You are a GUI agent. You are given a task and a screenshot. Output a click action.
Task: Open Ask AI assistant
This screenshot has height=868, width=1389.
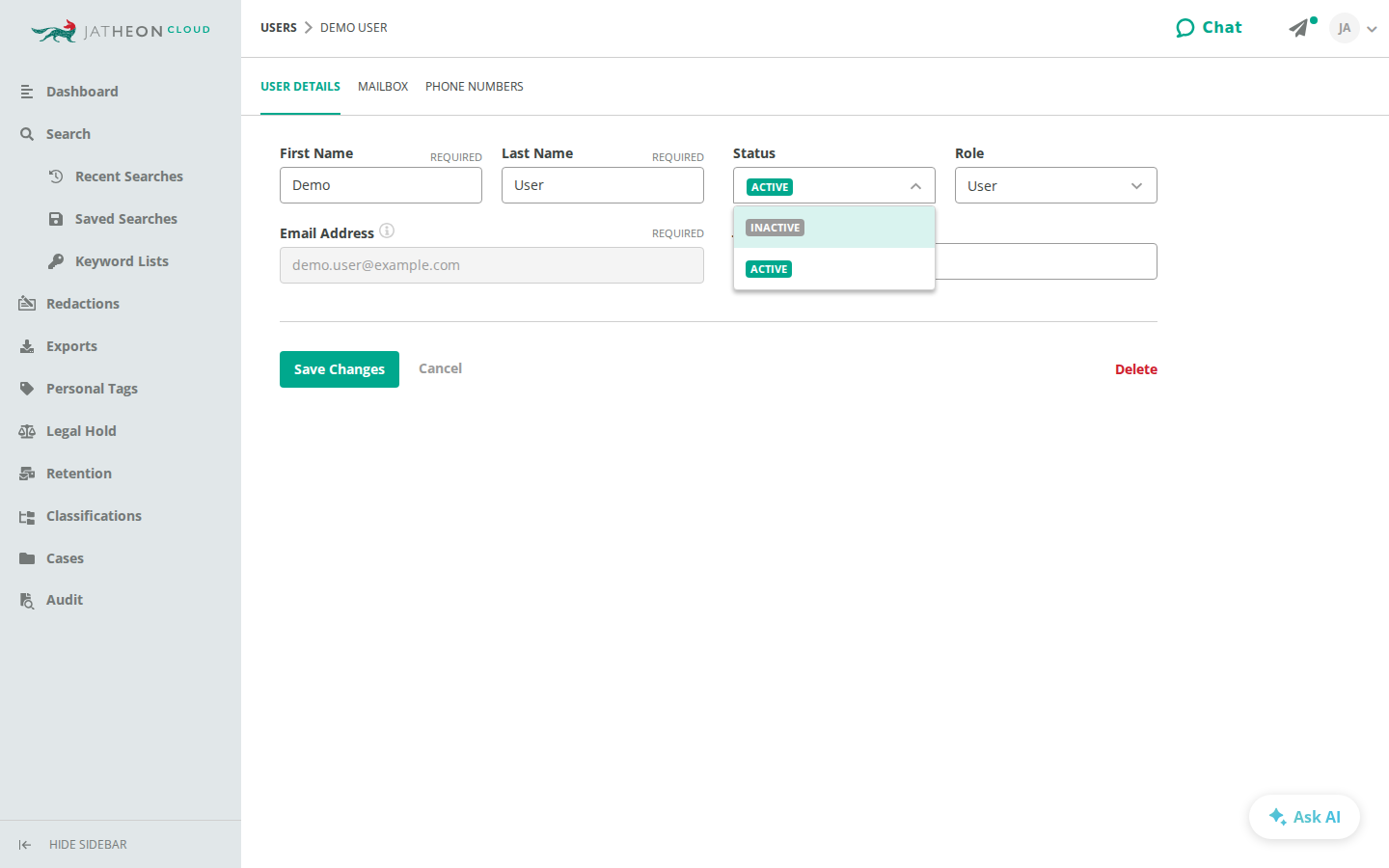pos(1304,817)
